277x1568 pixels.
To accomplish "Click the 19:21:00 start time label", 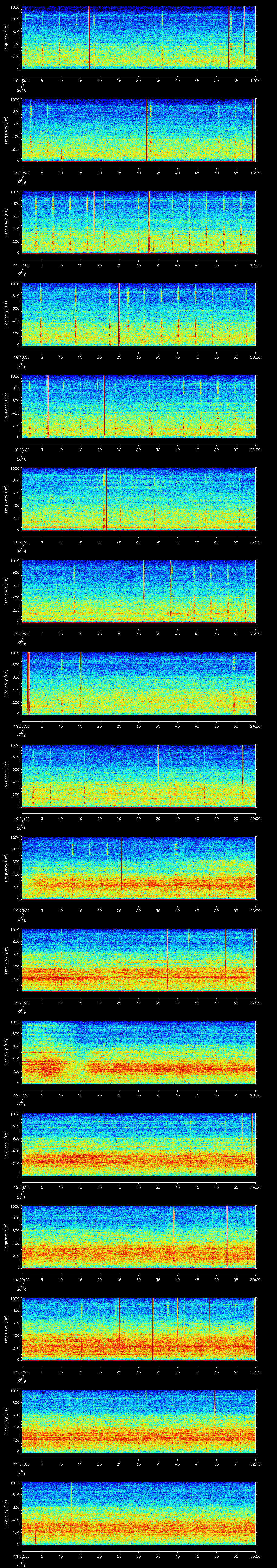I will coord(21,542).
